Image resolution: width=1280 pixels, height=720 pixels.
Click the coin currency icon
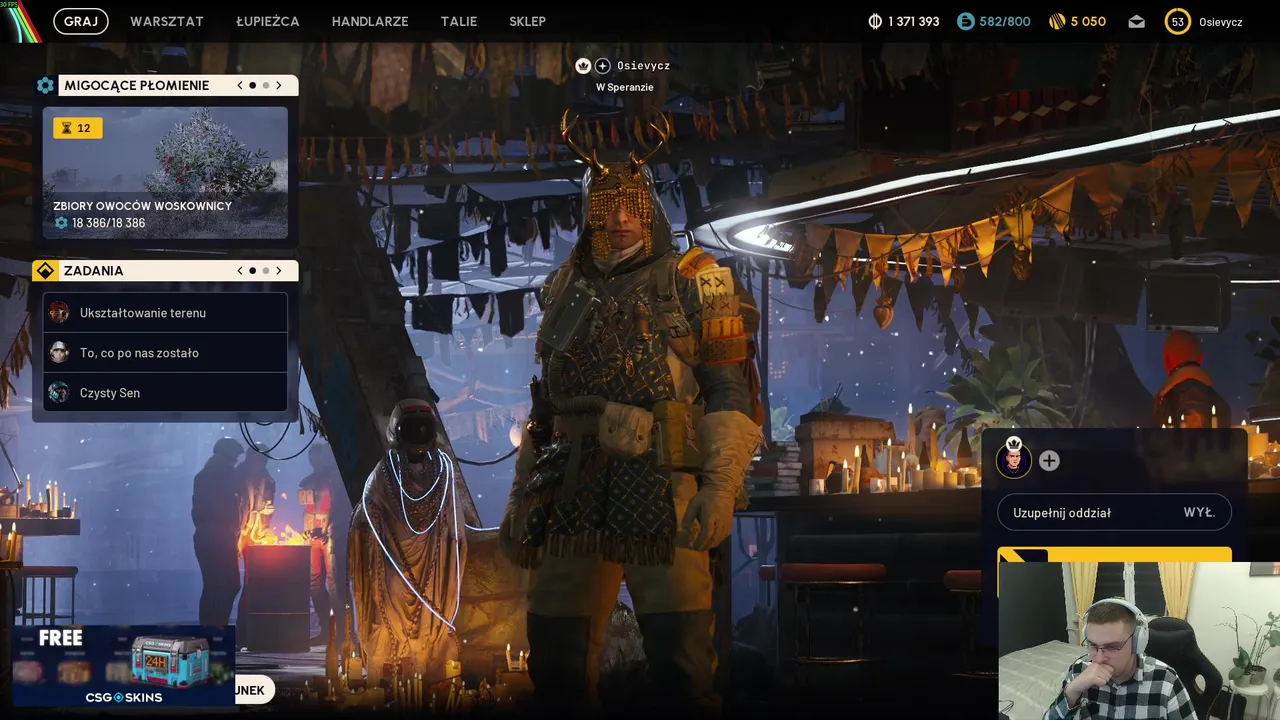[x=875, y=21]
